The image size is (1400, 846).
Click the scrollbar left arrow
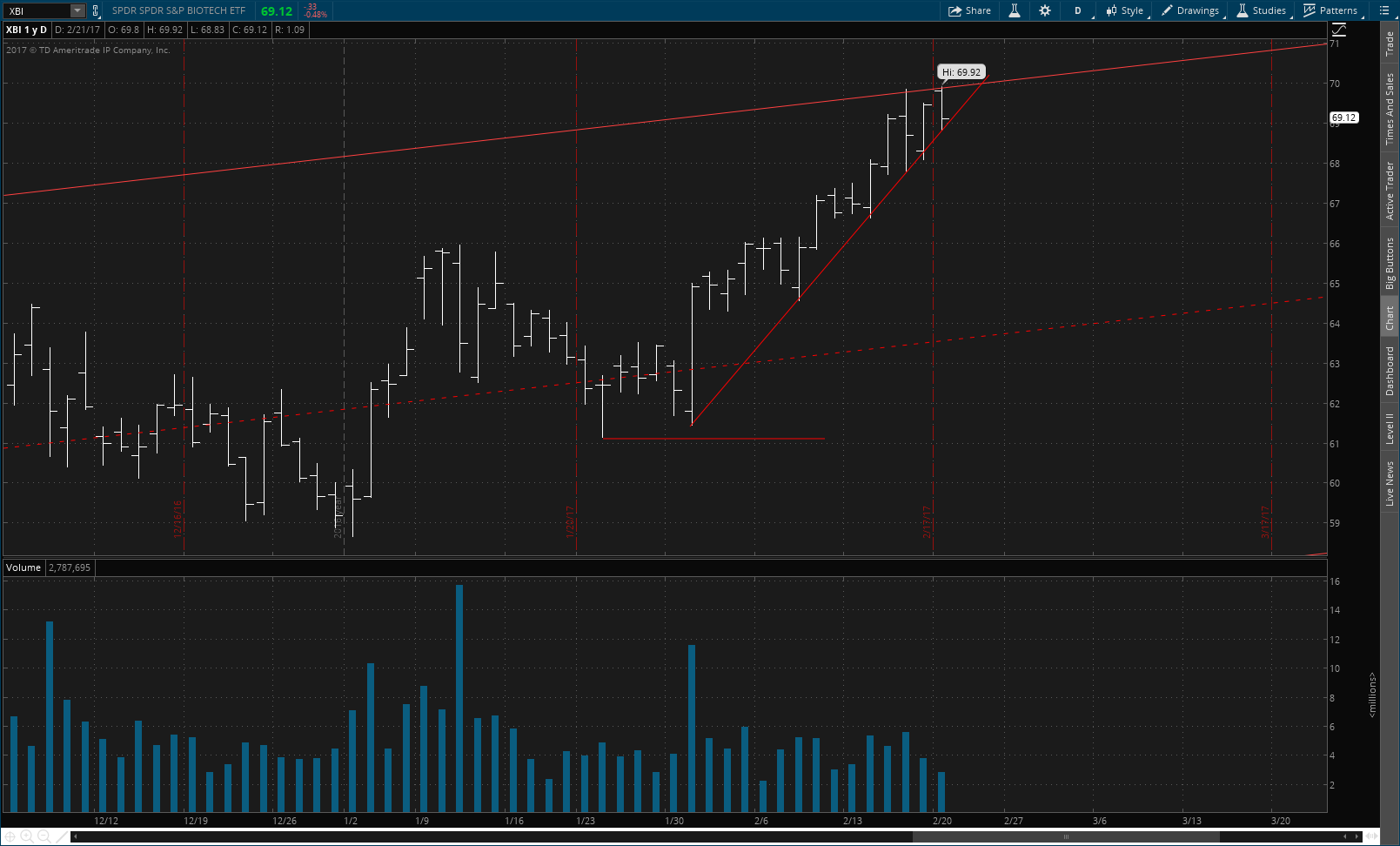(76, 836)
